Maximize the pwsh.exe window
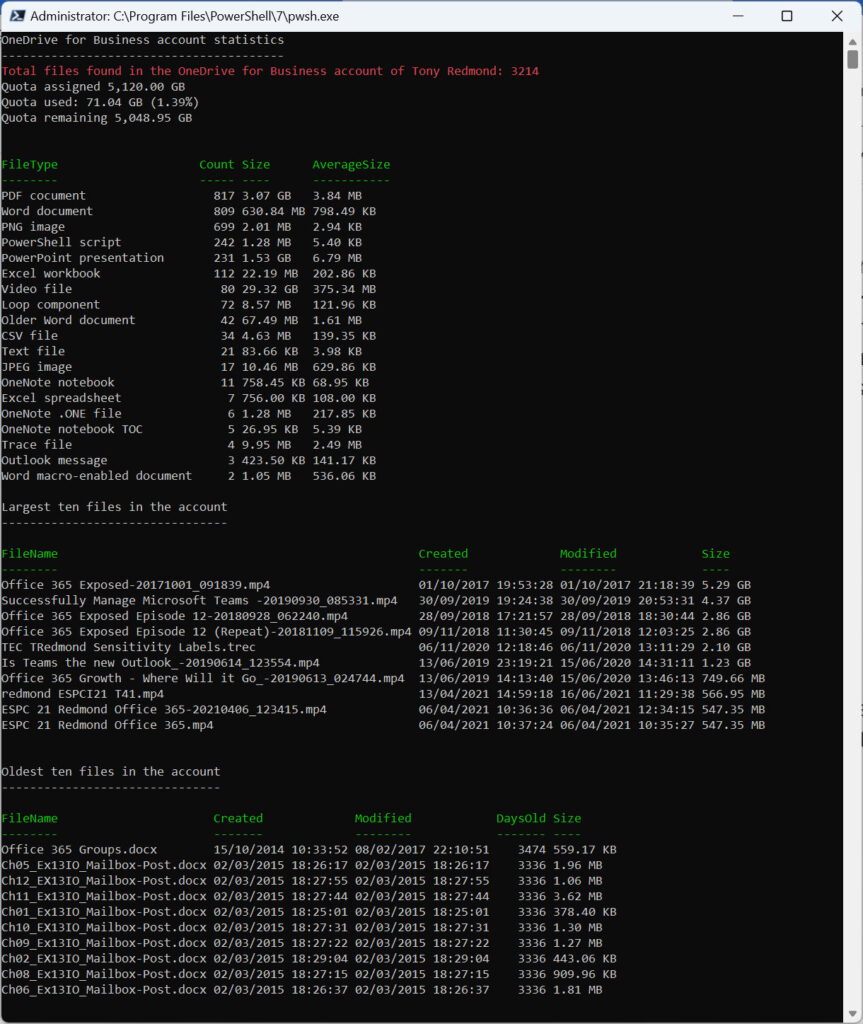This screenshot has width=863, height=1024. click(x=787, y=16)
